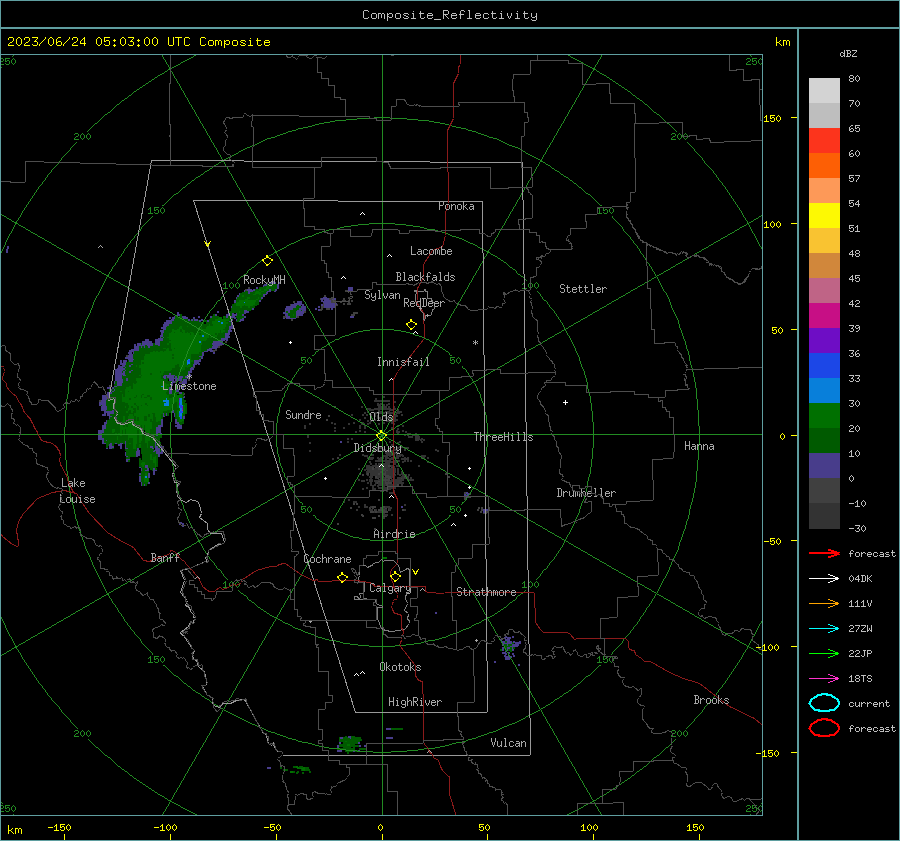Click the white 04DK arrow legend icon
900x841 pixels.
point(824,578)
